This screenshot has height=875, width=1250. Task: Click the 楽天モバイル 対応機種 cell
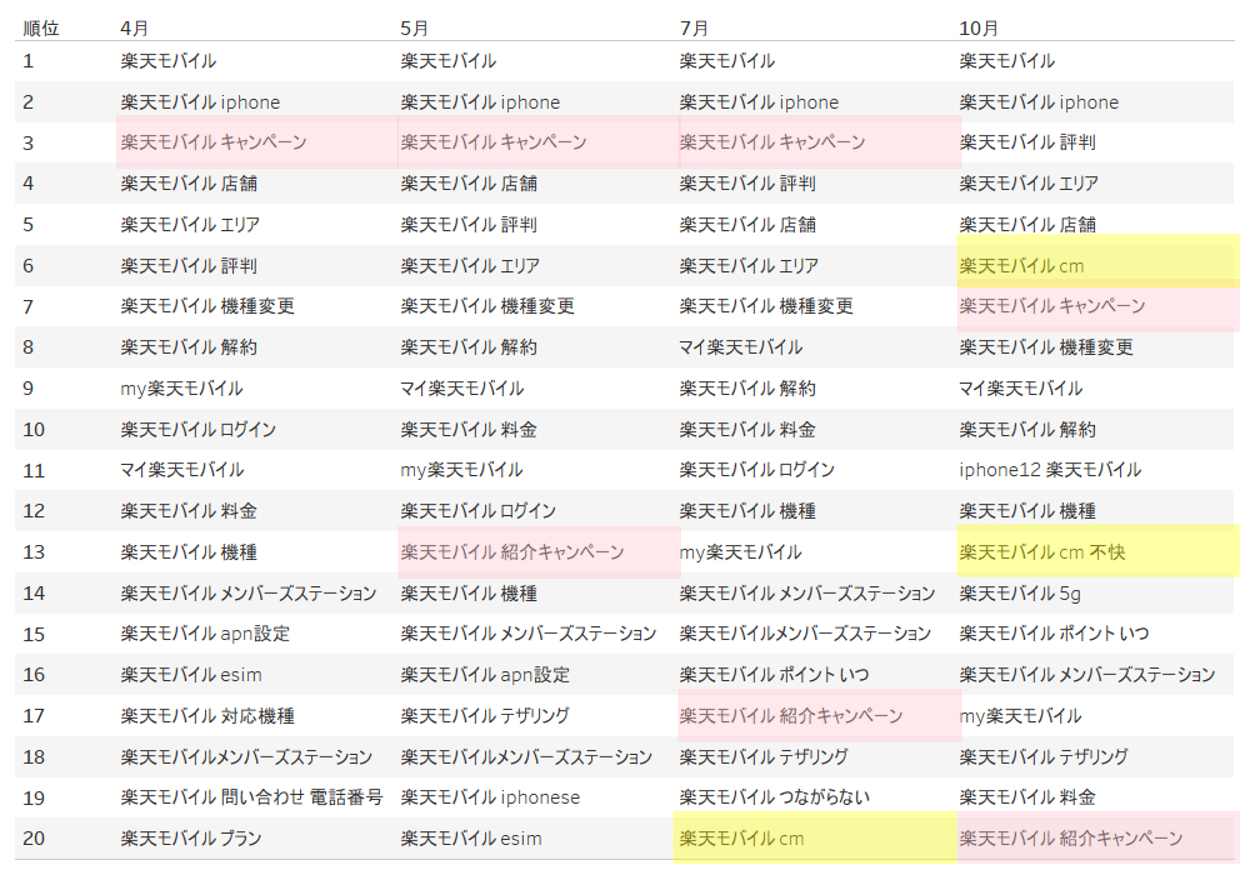pyautogui.click(x=208, y=716)
